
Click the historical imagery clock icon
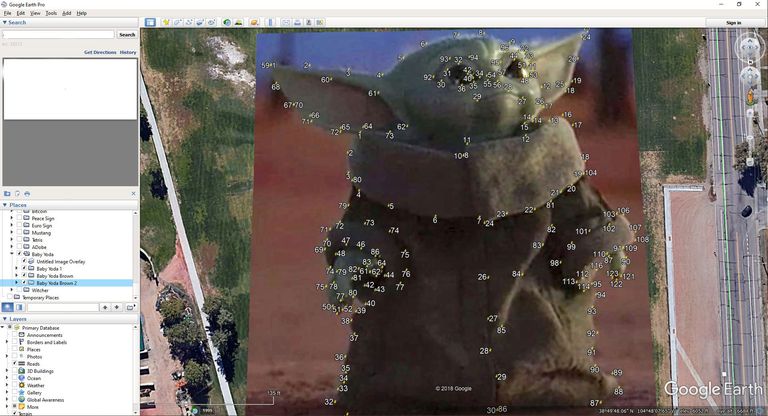[x=227, y=23]
